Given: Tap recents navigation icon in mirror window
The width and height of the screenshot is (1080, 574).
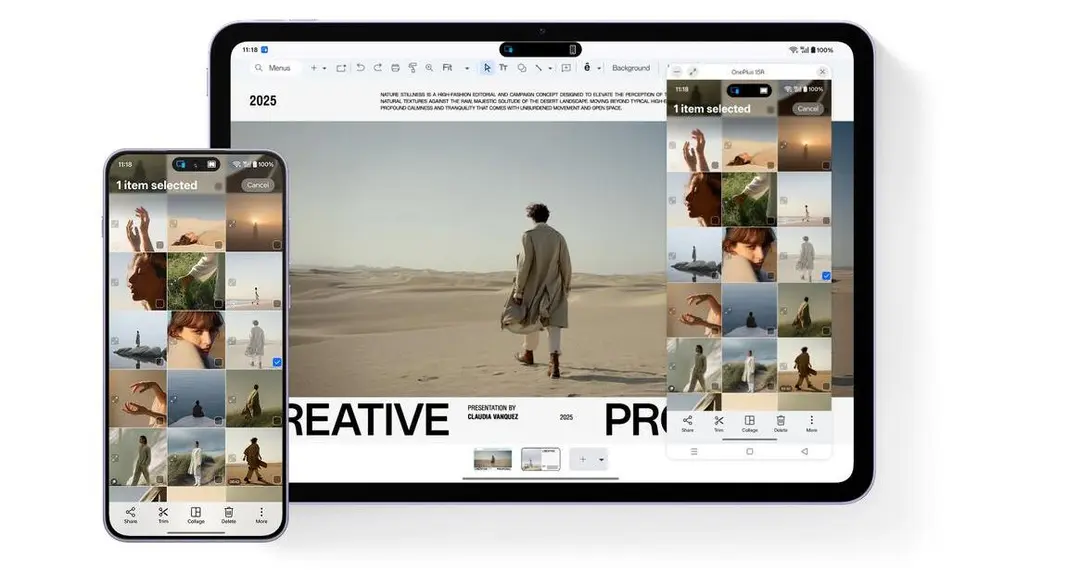Looking at the screenshot, I should [x=694, y=451].
